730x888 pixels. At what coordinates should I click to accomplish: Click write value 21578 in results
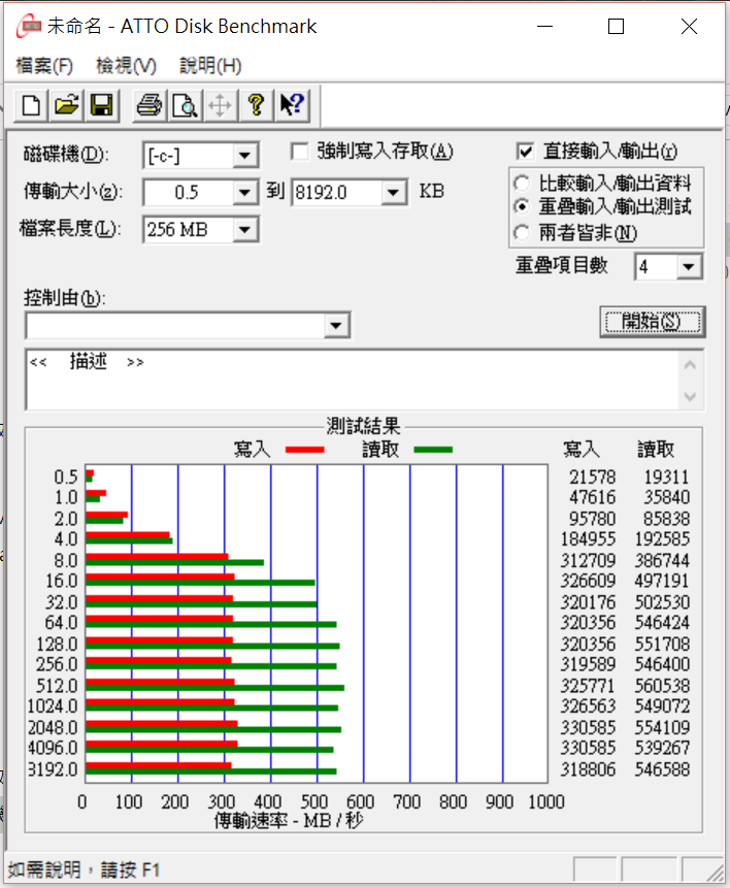(592, 477)
